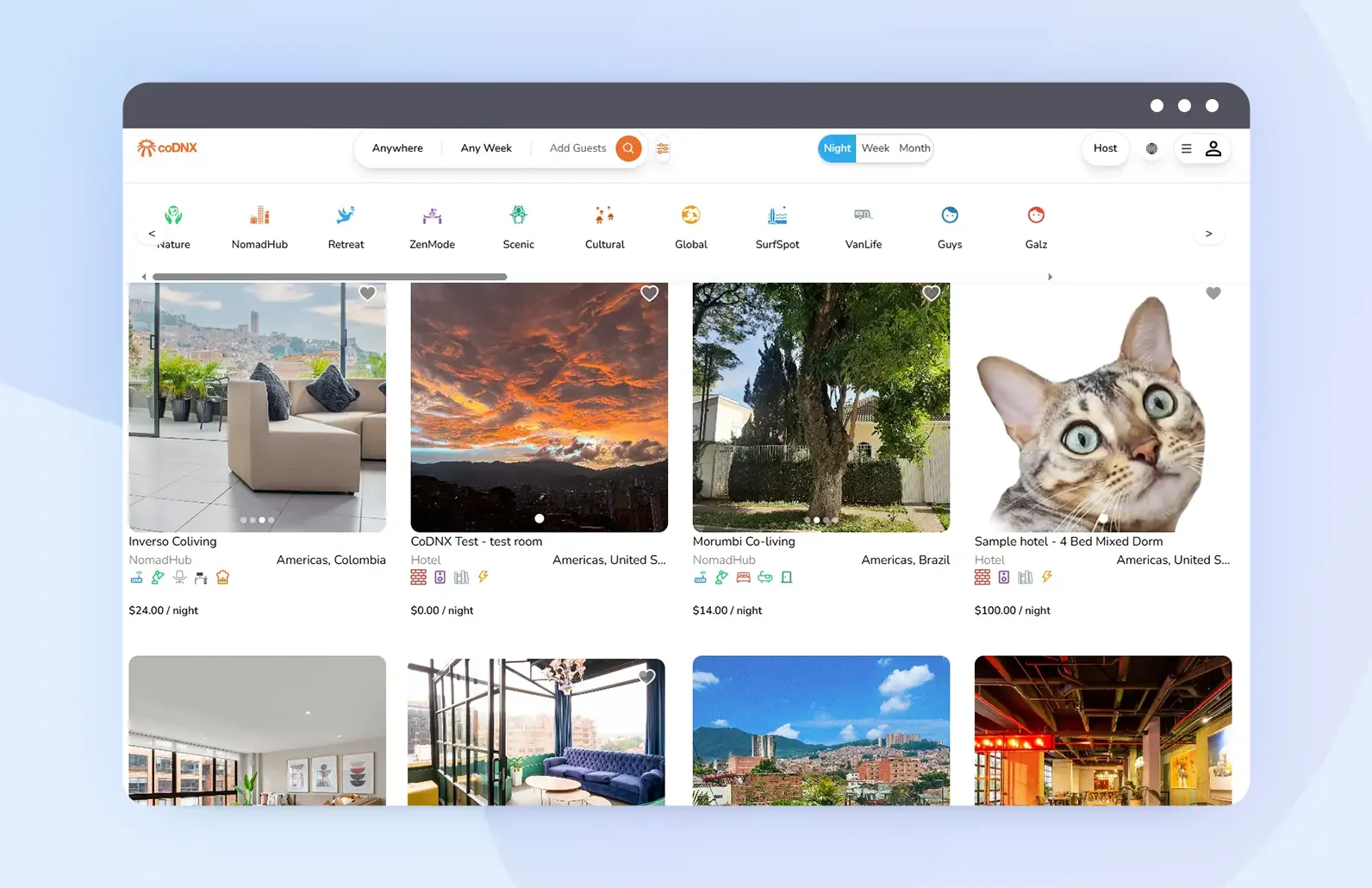Favorite the Inverso Coliving listing
The image size is (1372, 888).
tap(367, 293)
